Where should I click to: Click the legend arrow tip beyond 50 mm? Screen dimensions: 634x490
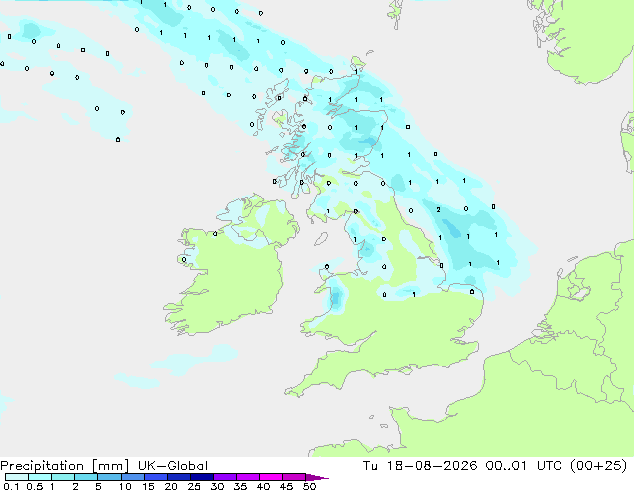point(317,477)
